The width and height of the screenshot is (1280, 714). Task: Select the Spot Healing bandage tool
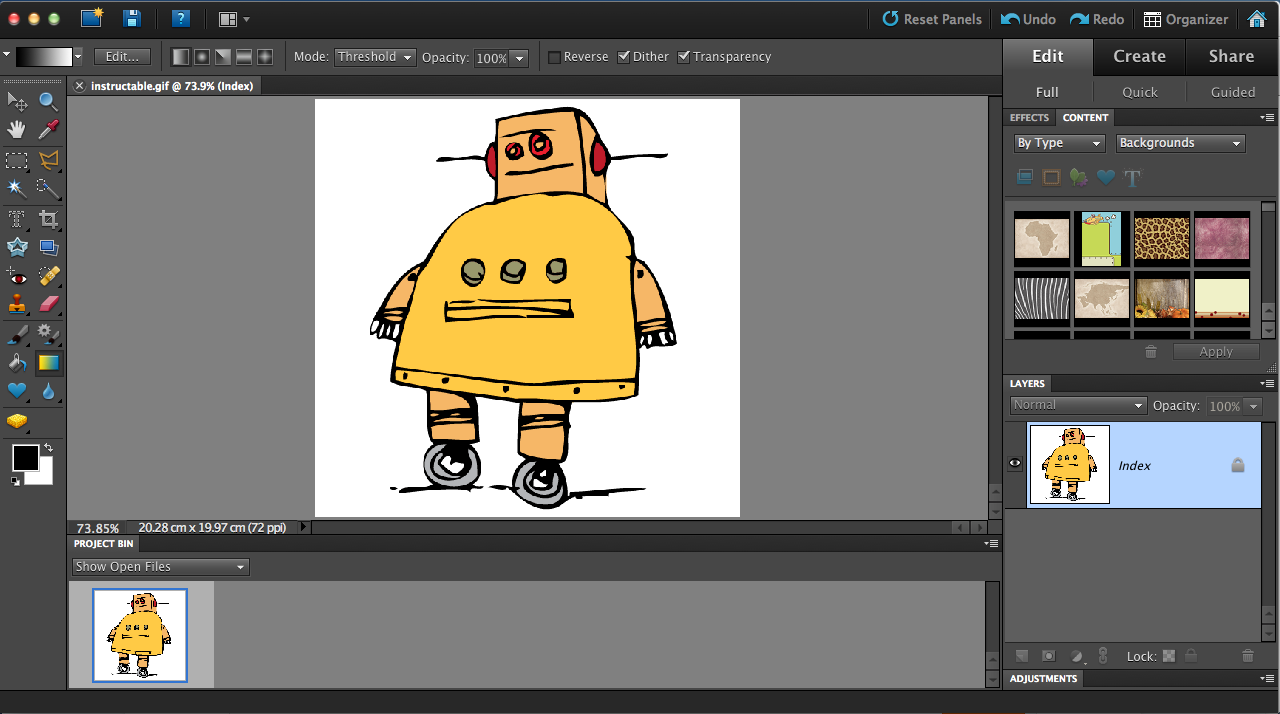pyautogui.click(x=48, y=276)
